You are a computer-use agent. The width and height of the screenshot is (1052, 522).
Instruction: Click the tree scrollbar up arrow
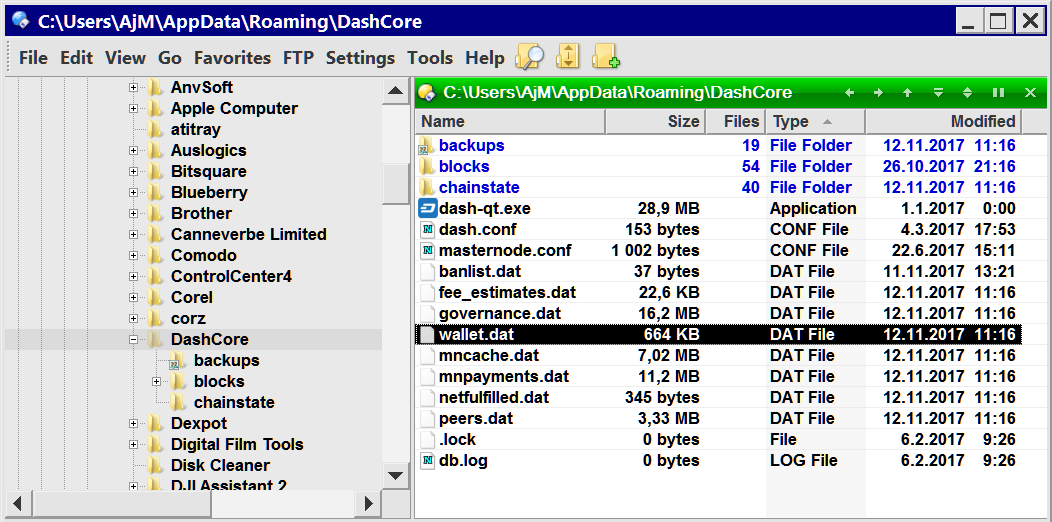coord(396,92)
